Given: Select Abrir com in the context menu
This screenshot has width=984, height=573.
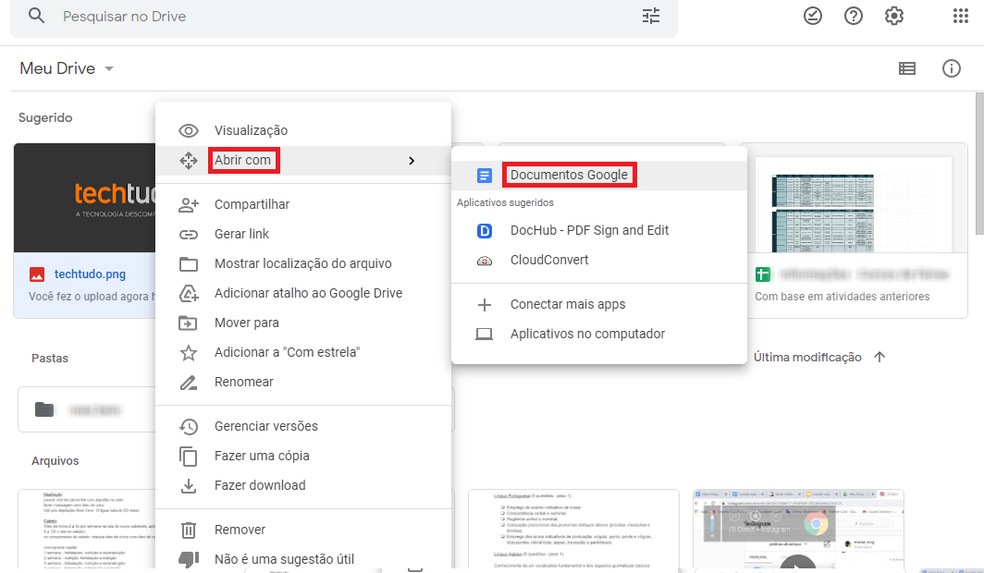Looking at the screenshot, I should pos(303,161).
